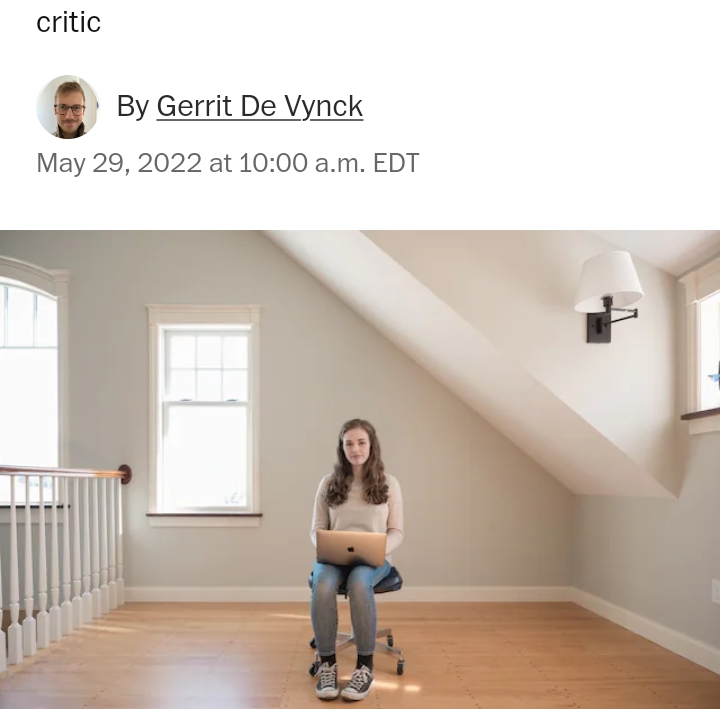Click the gray sneakers in the photo
720x709 pixels.
click(x=343, y=682)
